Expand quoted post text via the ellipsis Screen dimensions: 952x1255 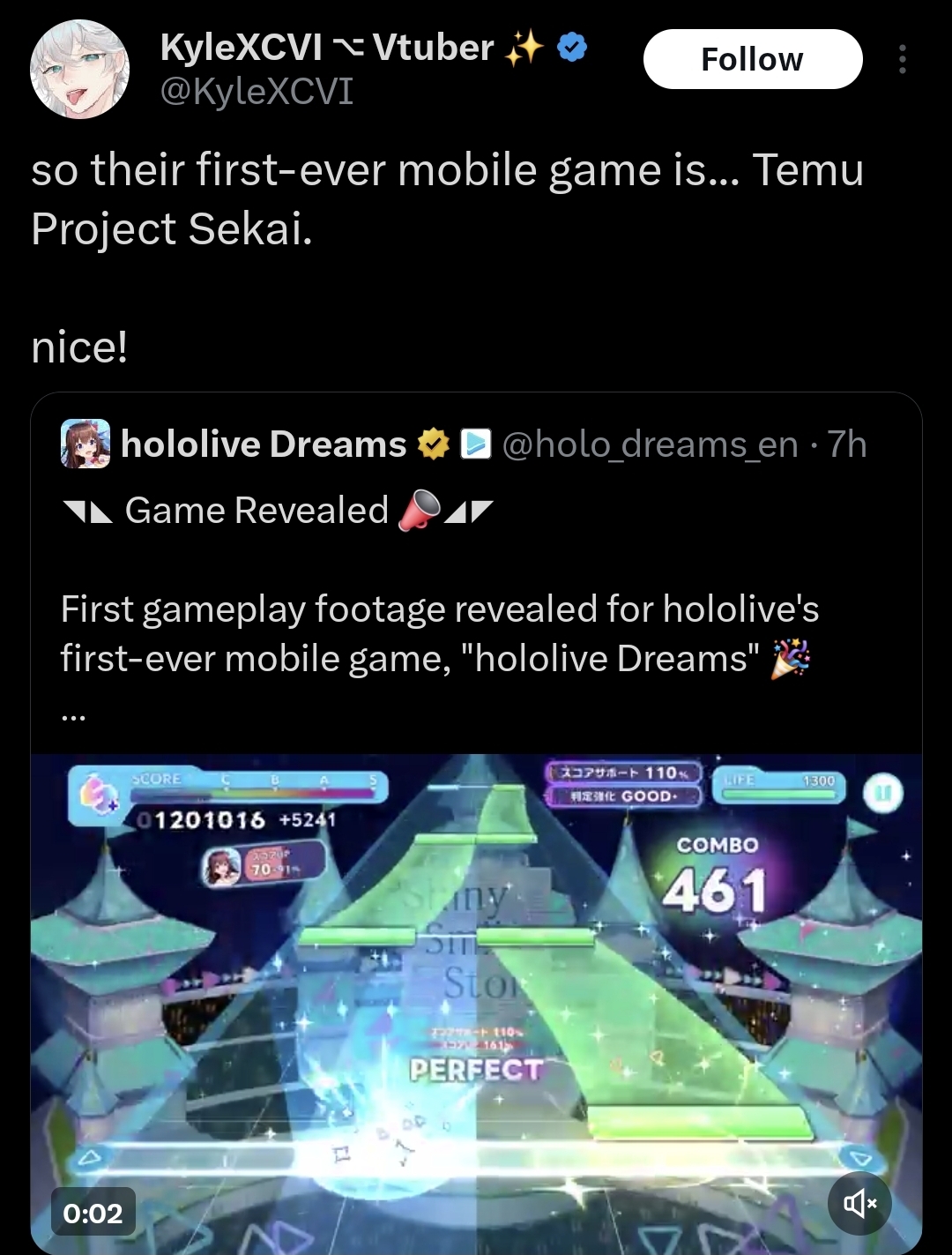(74, 716)
